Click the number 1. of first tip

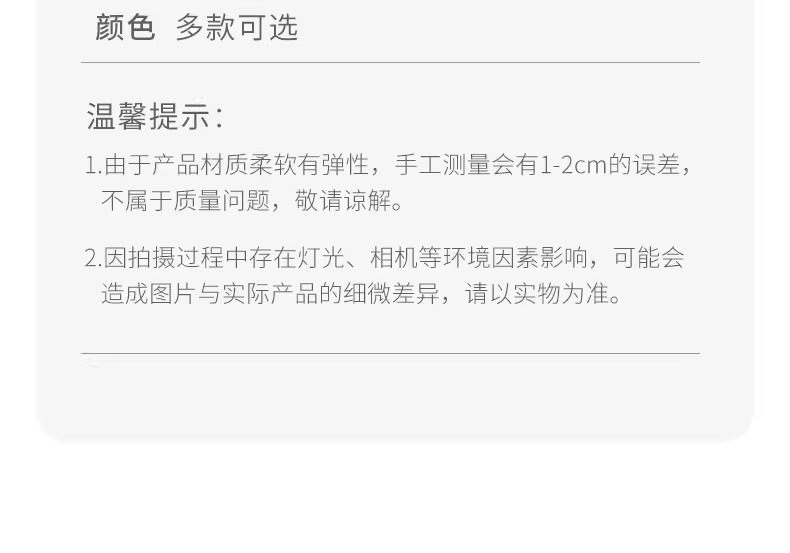coord(94,165)
